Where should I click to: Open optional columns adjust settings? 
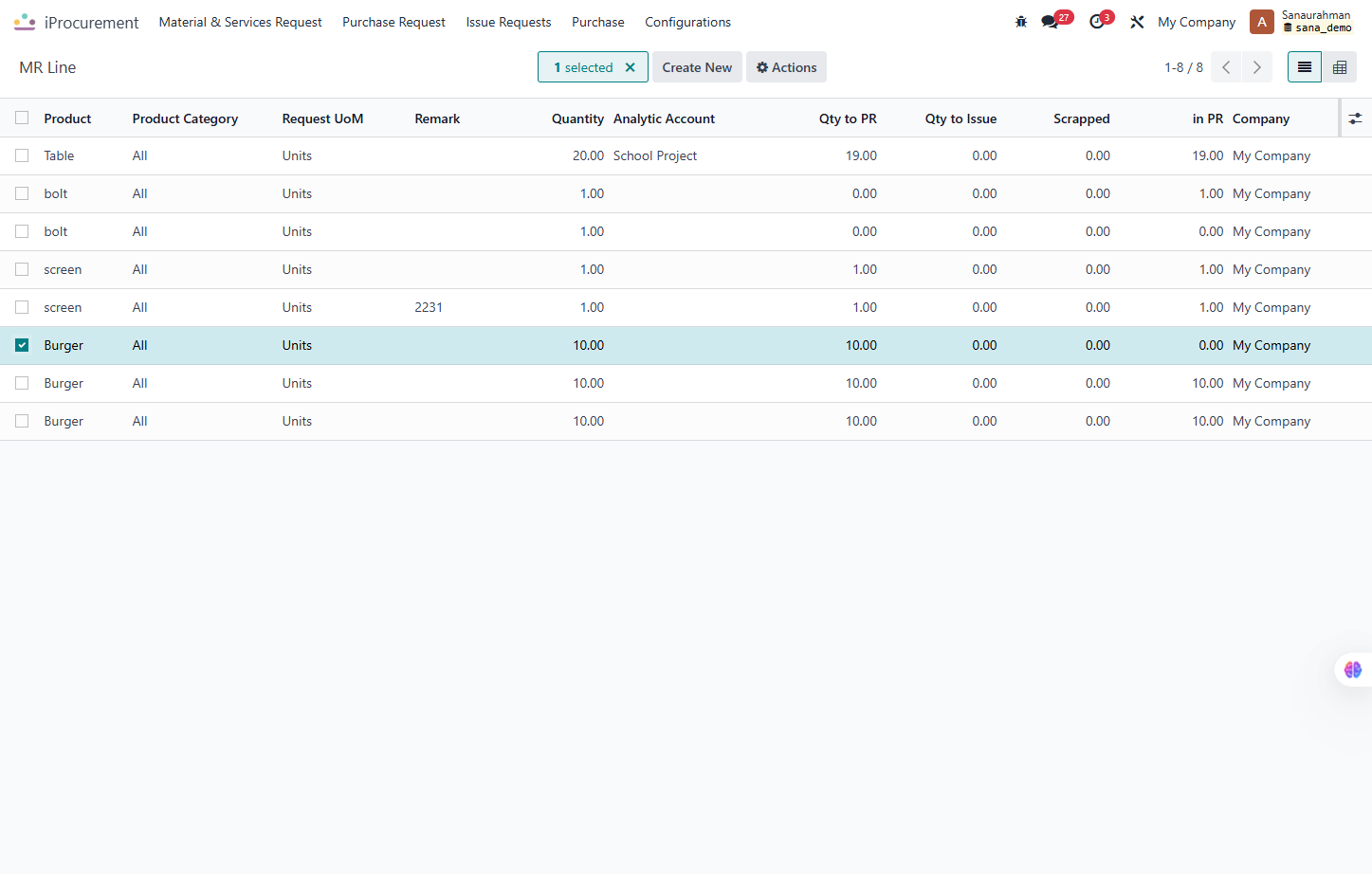1356,118
